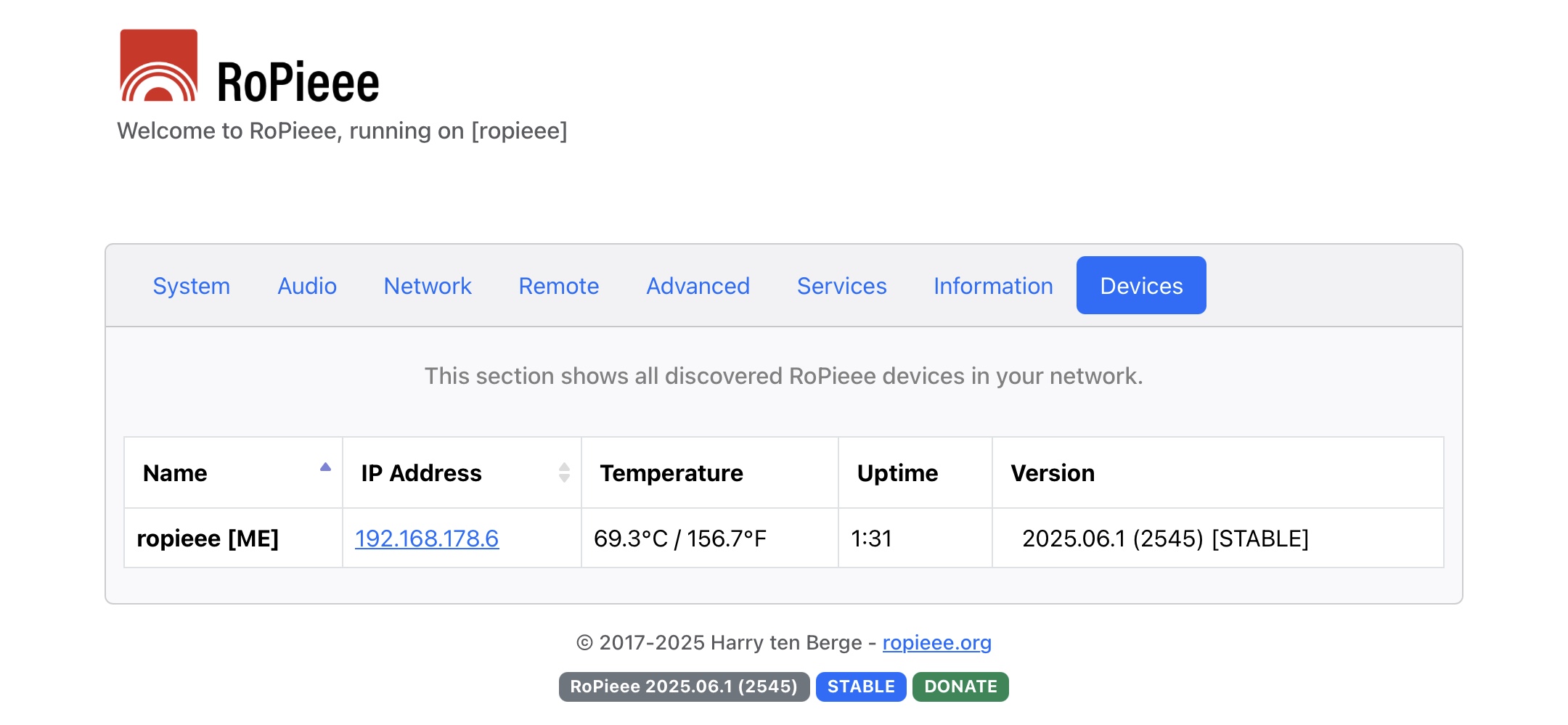Click the RoPieee 2025.06.1 (2545) version badge
Image resolution: width=1568 pixels, height=725 pixels.
(x=684, y=687)
